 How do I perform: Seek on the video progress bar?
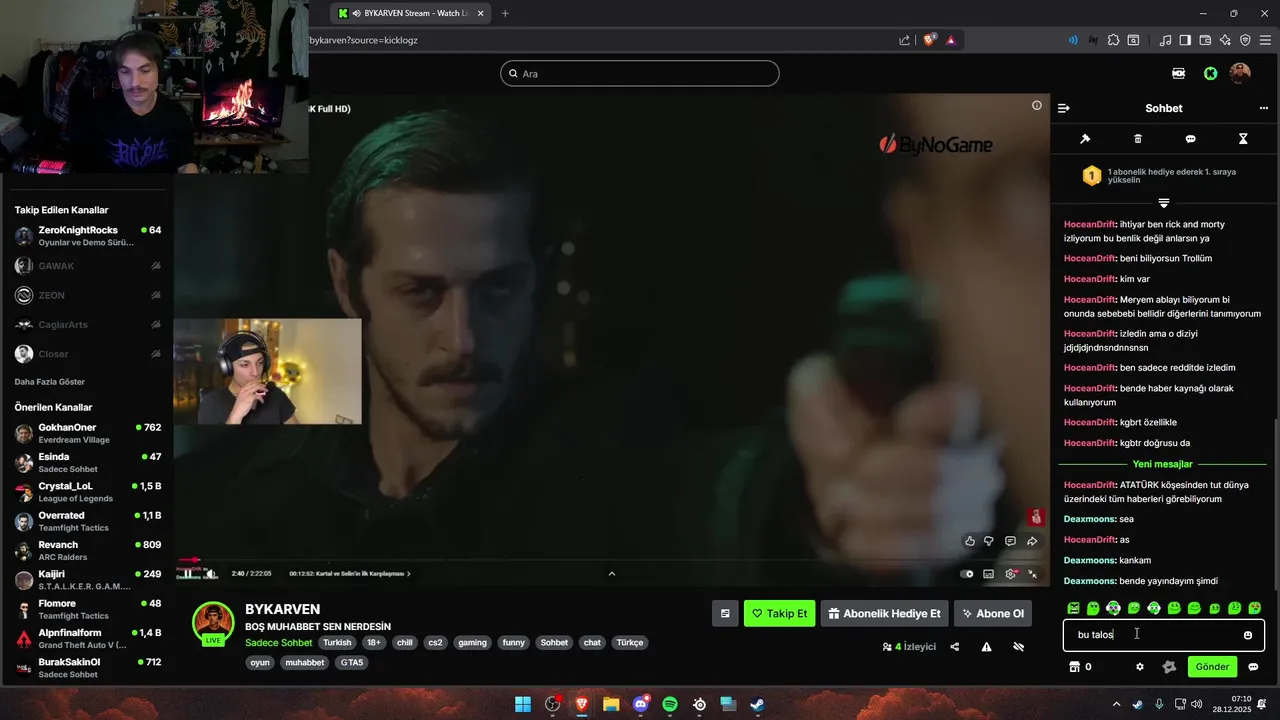click(610, 561)
